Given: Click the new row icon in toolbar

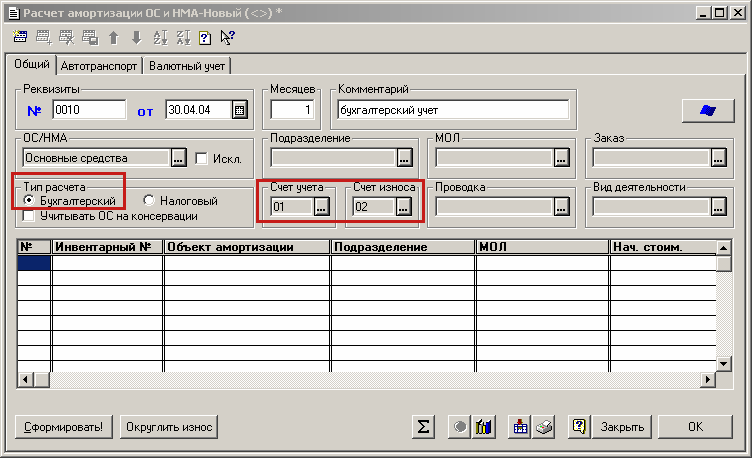Looking at the screenshot, I should click(21, 38).
